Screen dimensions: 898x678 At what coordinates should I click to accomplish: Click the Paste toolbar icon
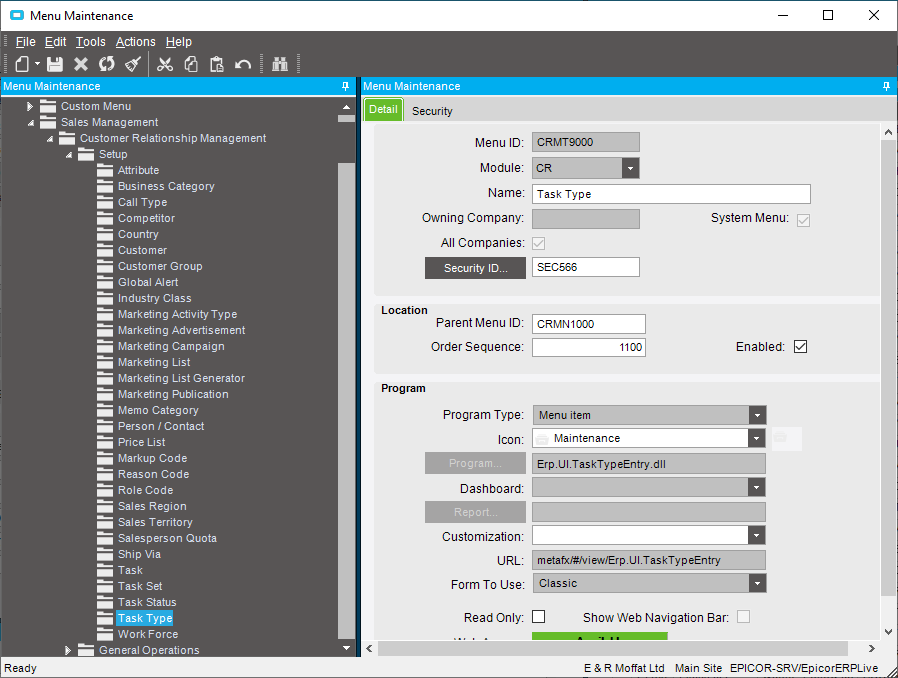tap(215, 63)
